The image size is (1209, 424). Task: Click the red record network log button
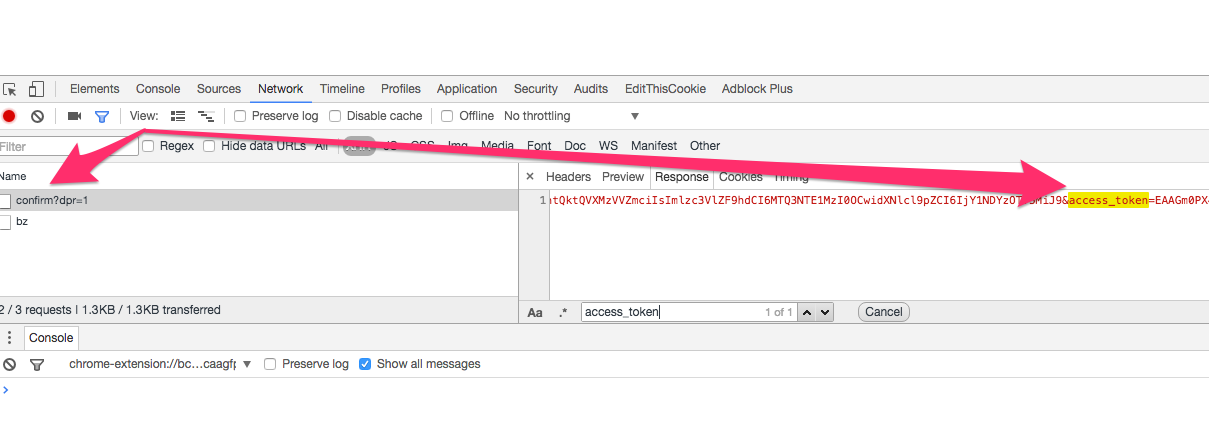point(9,116)
